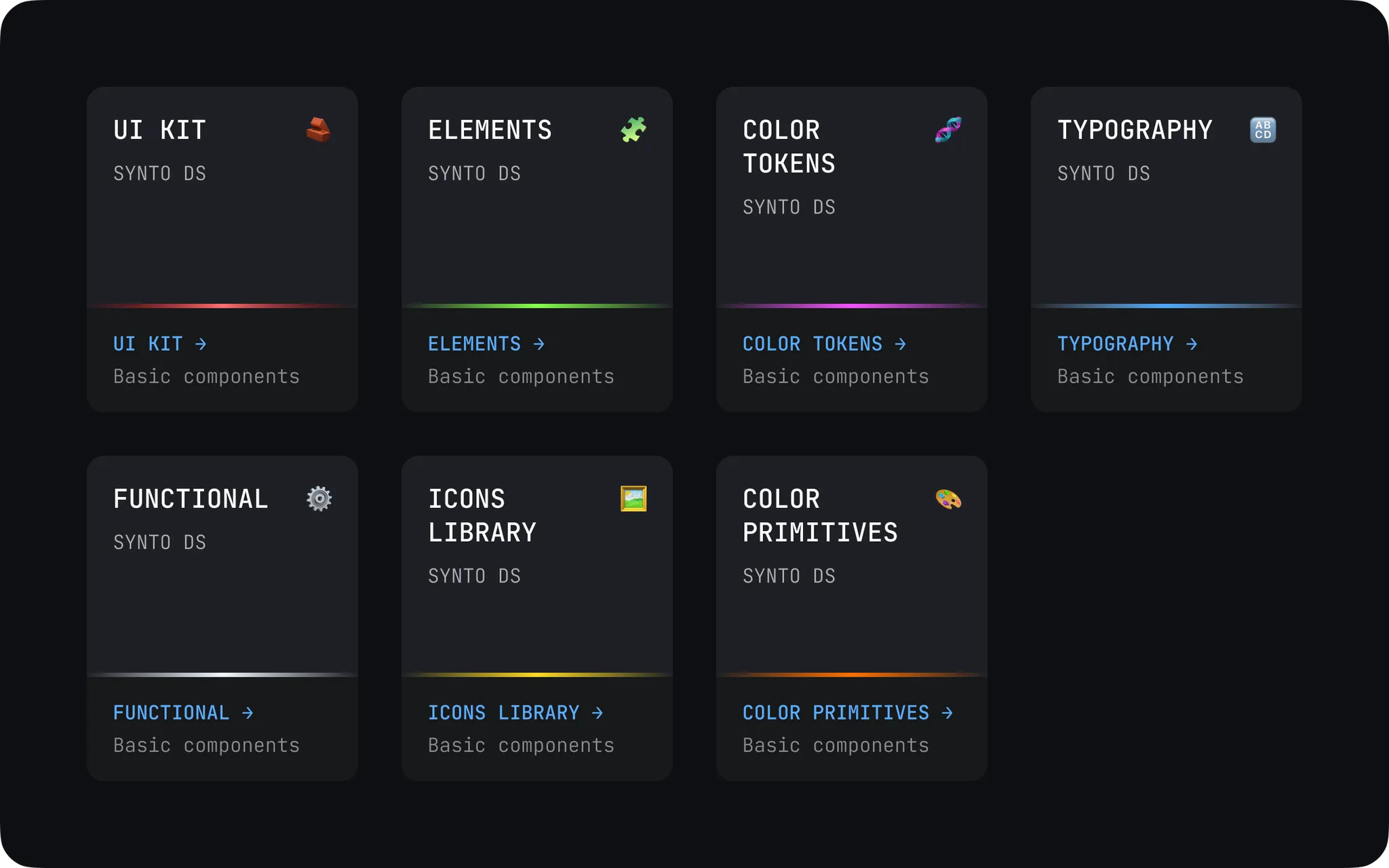Click SYNTO DS subtitle on Elements card
The height and width of the screenshot is (868, 1389).
pyautogui.click(x=475, y=174)
